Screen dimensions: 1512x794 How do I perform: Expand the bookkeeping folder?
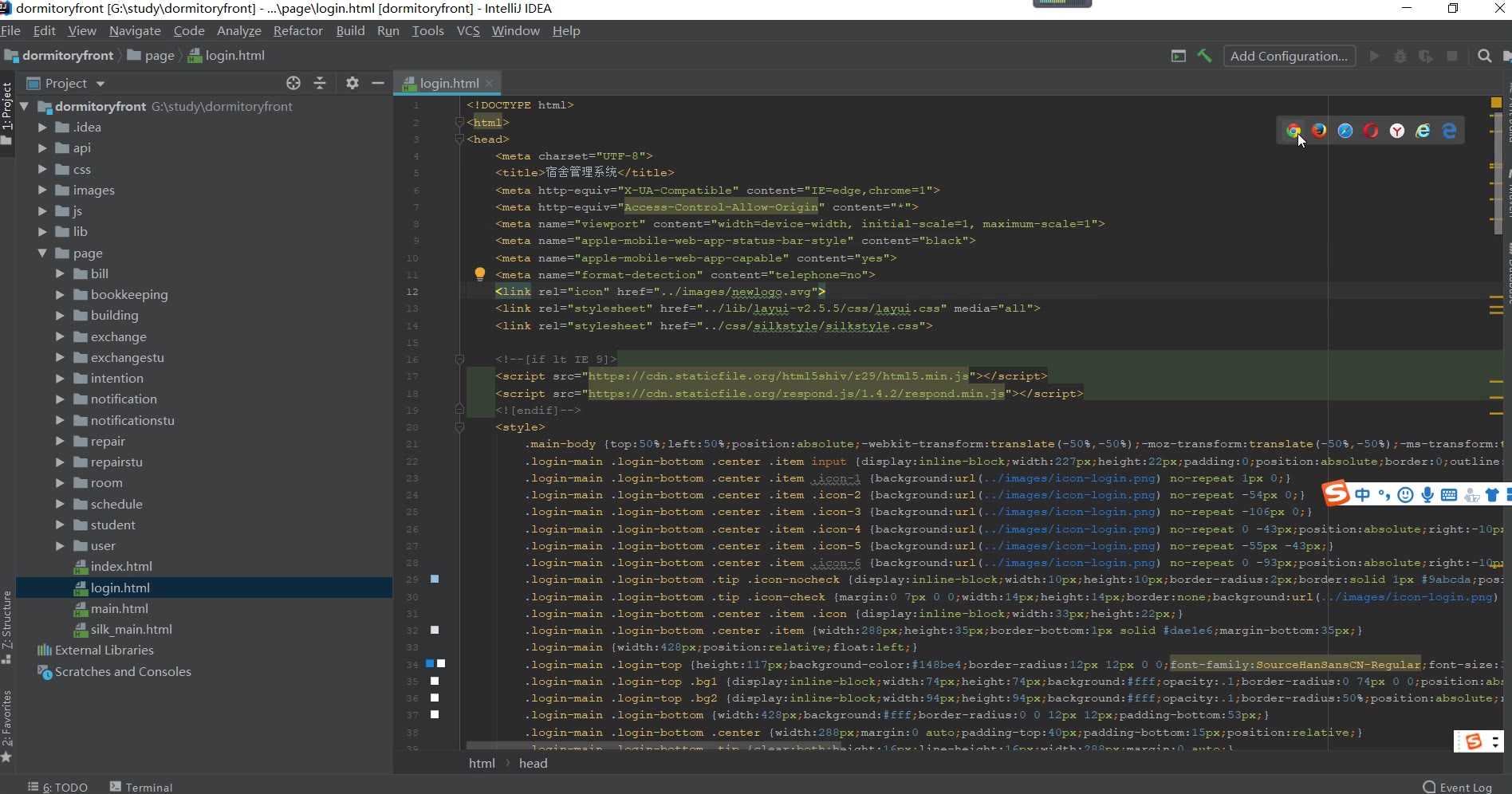coord(60,294)
